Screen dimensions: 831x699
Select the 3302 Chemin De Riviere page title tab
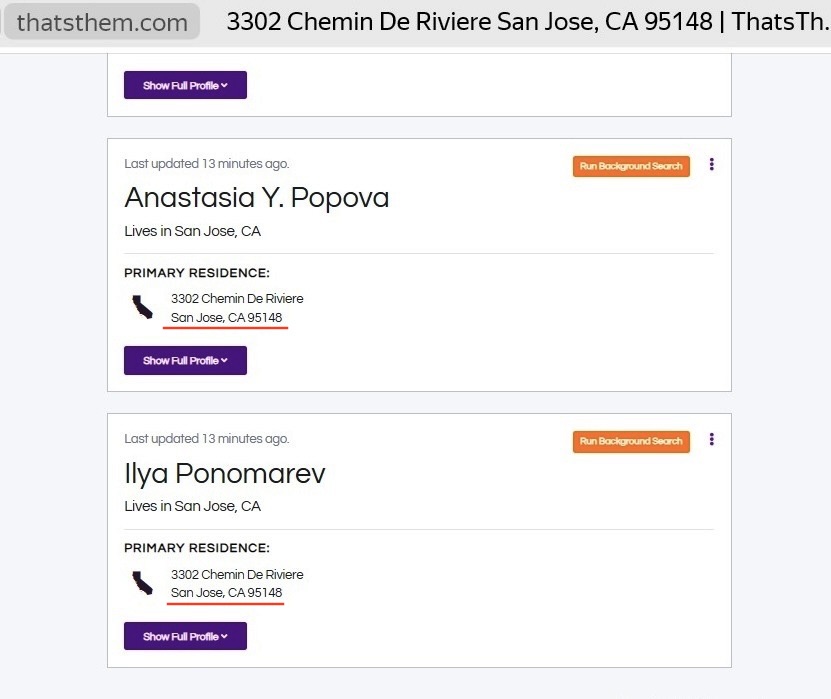click(x=527, y=22)
